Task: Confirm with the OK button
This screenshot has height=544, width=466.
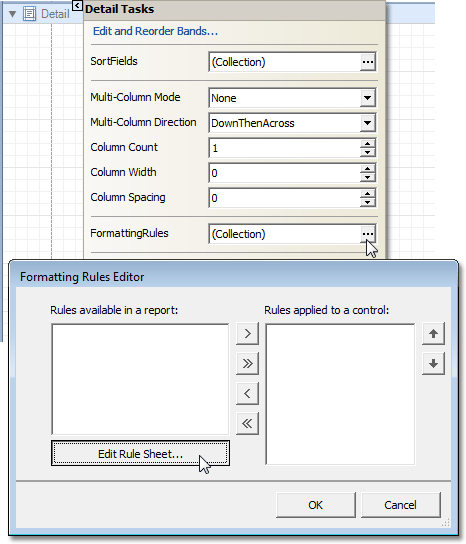Action: click(315, 505)
